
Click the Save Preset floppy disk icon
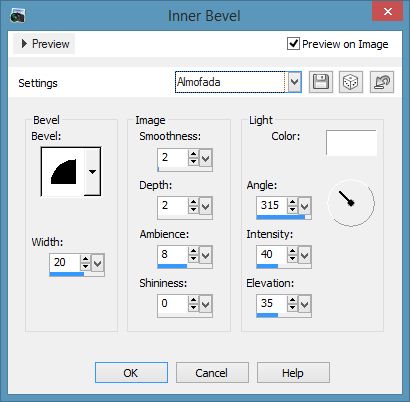(x=321, y=82)
